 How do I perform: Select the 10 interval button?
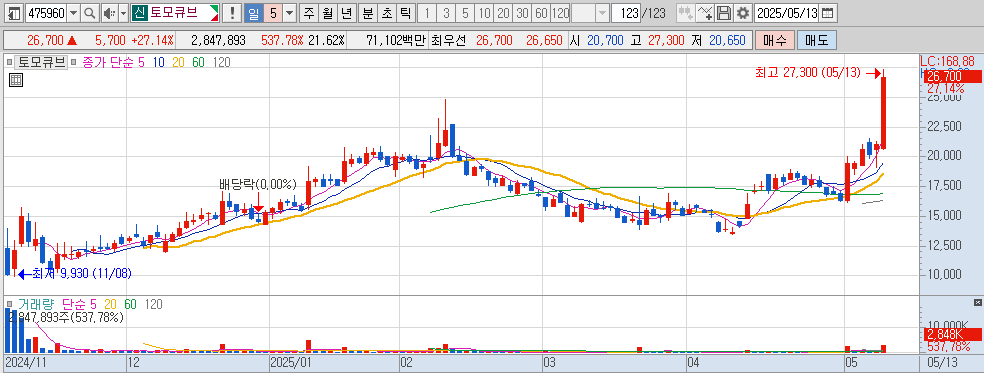(484, 13)
